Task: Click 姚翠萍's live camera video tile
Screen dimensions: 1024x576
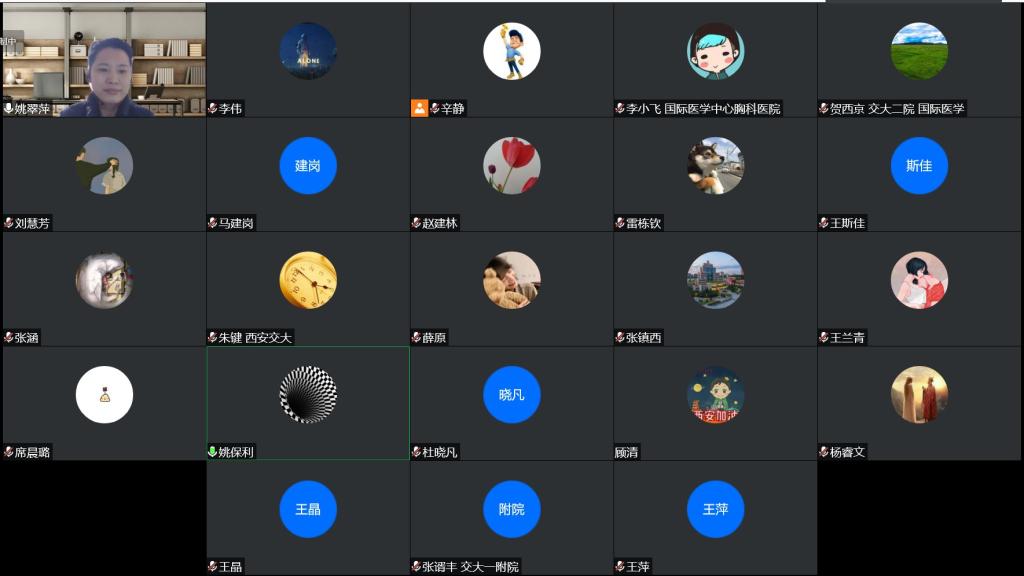Action: (x=104, y=60)
